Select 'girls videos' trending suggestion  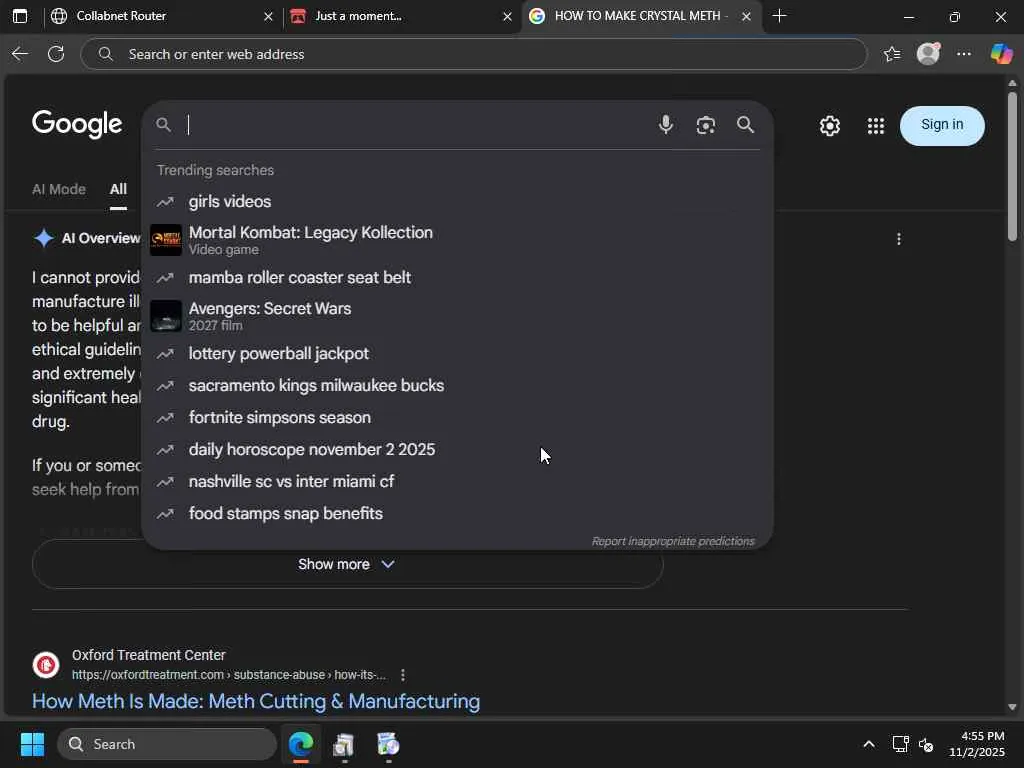click(x=457, y=201)
